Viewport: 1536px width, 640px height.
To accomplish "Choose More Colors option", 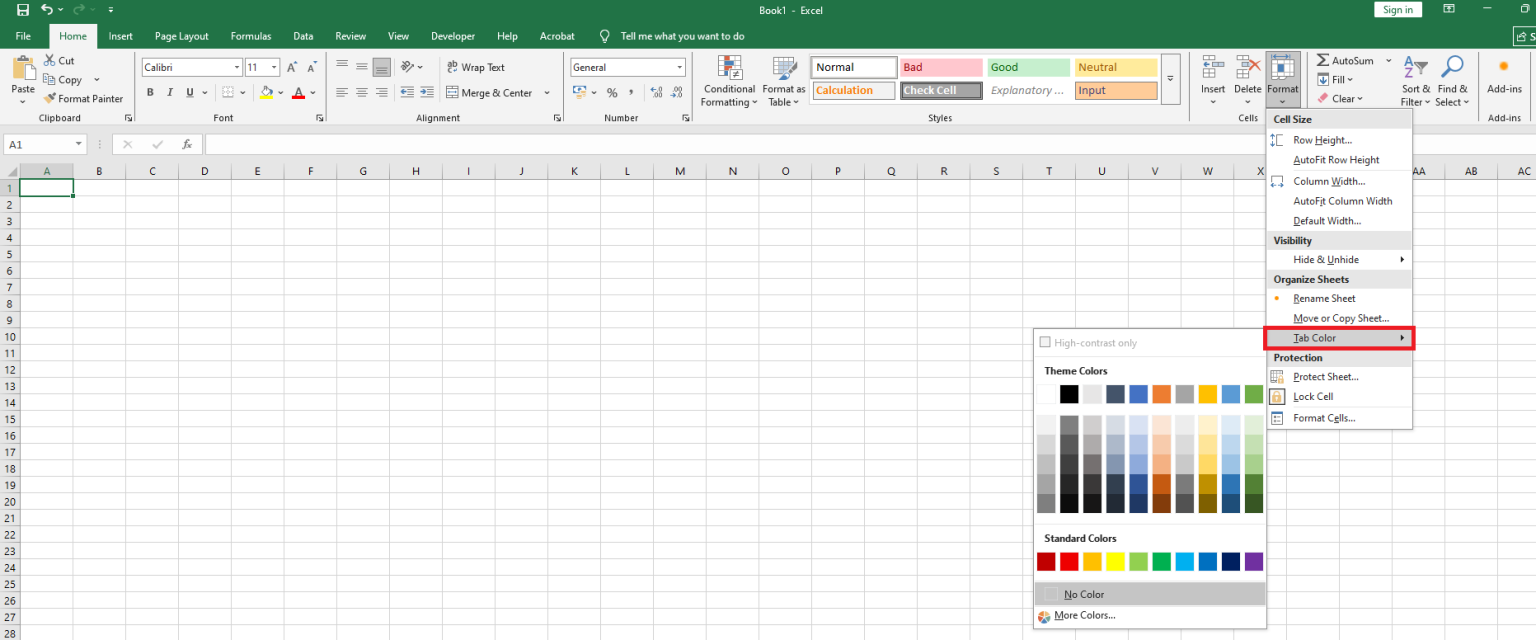I will coord(1150,616).
